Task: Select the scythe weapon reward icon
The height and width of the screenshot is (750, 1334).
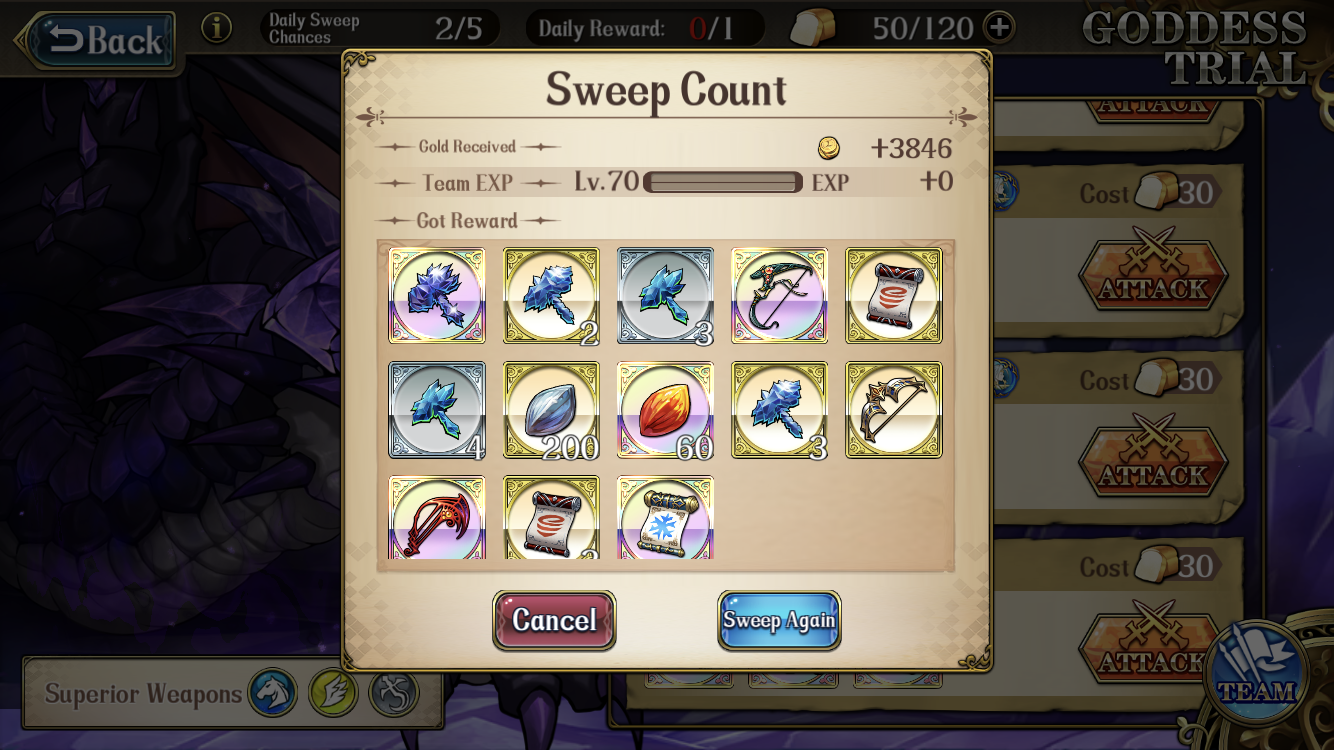Action: pos(779,296)
